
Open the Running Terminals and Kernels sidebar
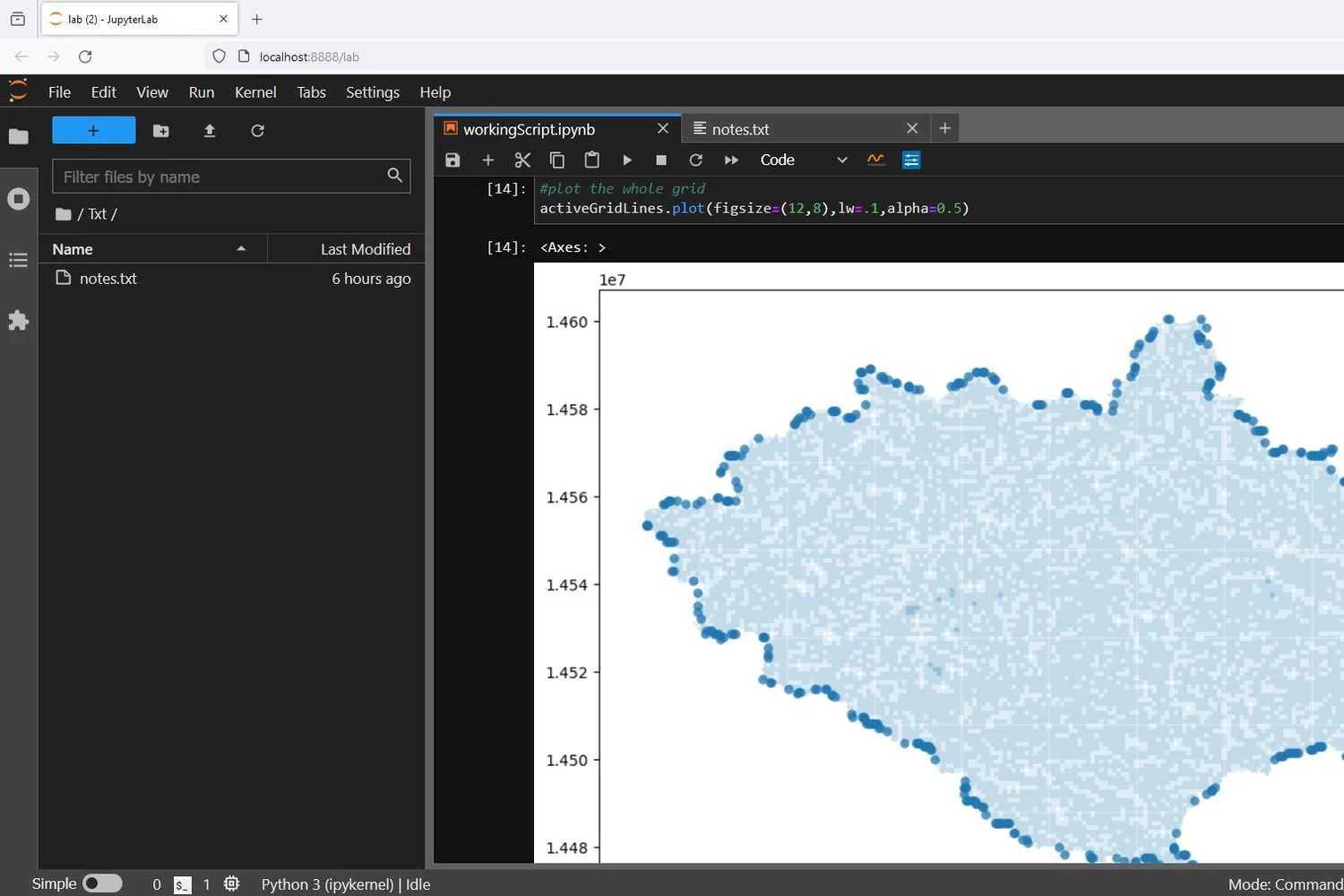tap(18, 198)
